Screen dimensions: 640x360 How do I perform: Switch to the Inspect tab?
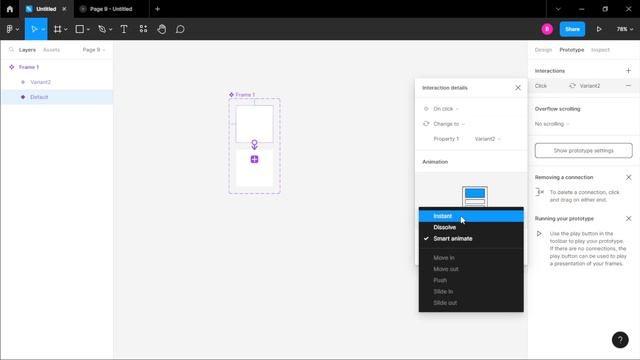(x=600, y=50)
